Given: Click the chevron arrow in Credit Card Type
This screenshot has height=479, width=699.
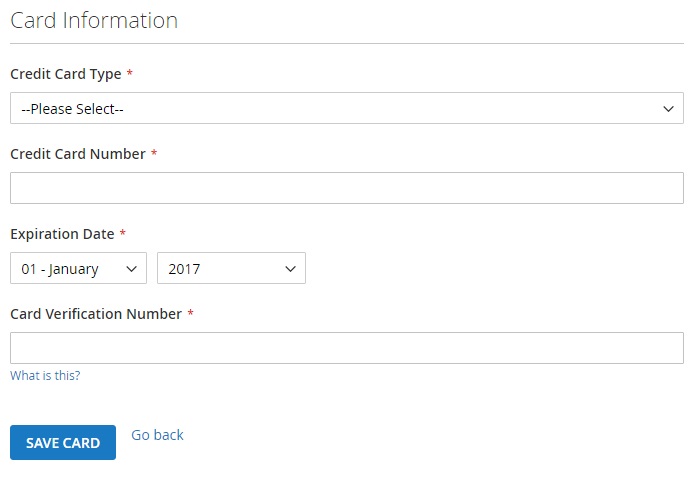Looking at the screenshot, I should (669, 108).
